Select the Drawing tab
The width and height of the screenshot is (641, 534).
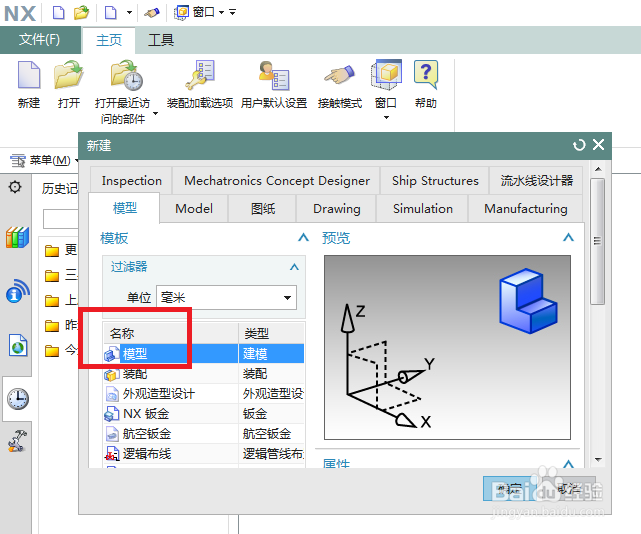coord(336,209)
